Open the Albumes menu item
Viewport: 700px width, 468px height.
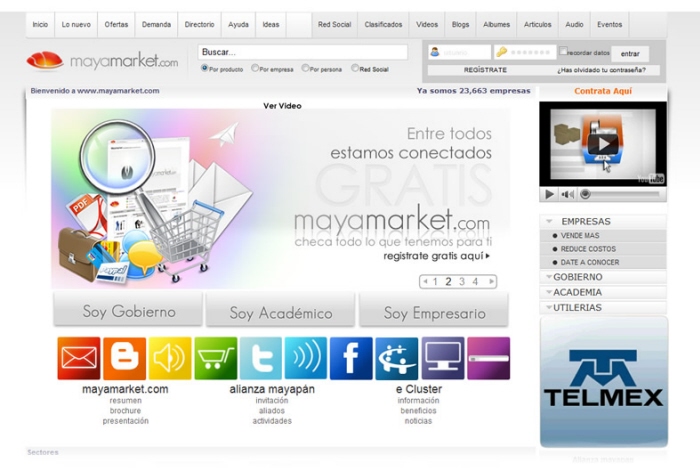(x=496, y=25)
